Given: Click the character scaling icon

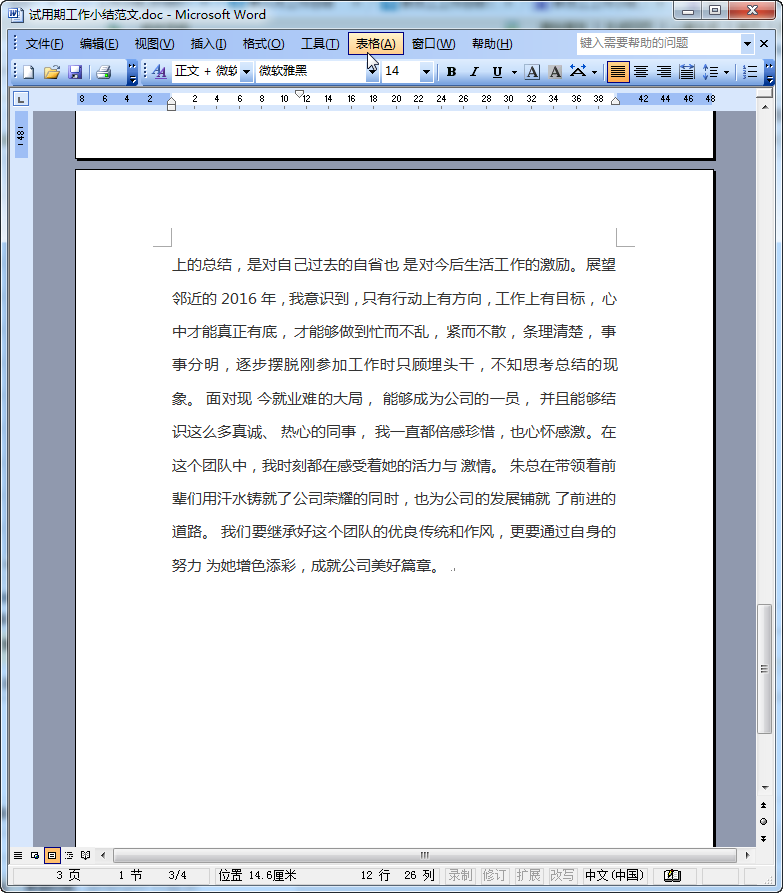Looking at the screenshot, I should click(578, 72).
